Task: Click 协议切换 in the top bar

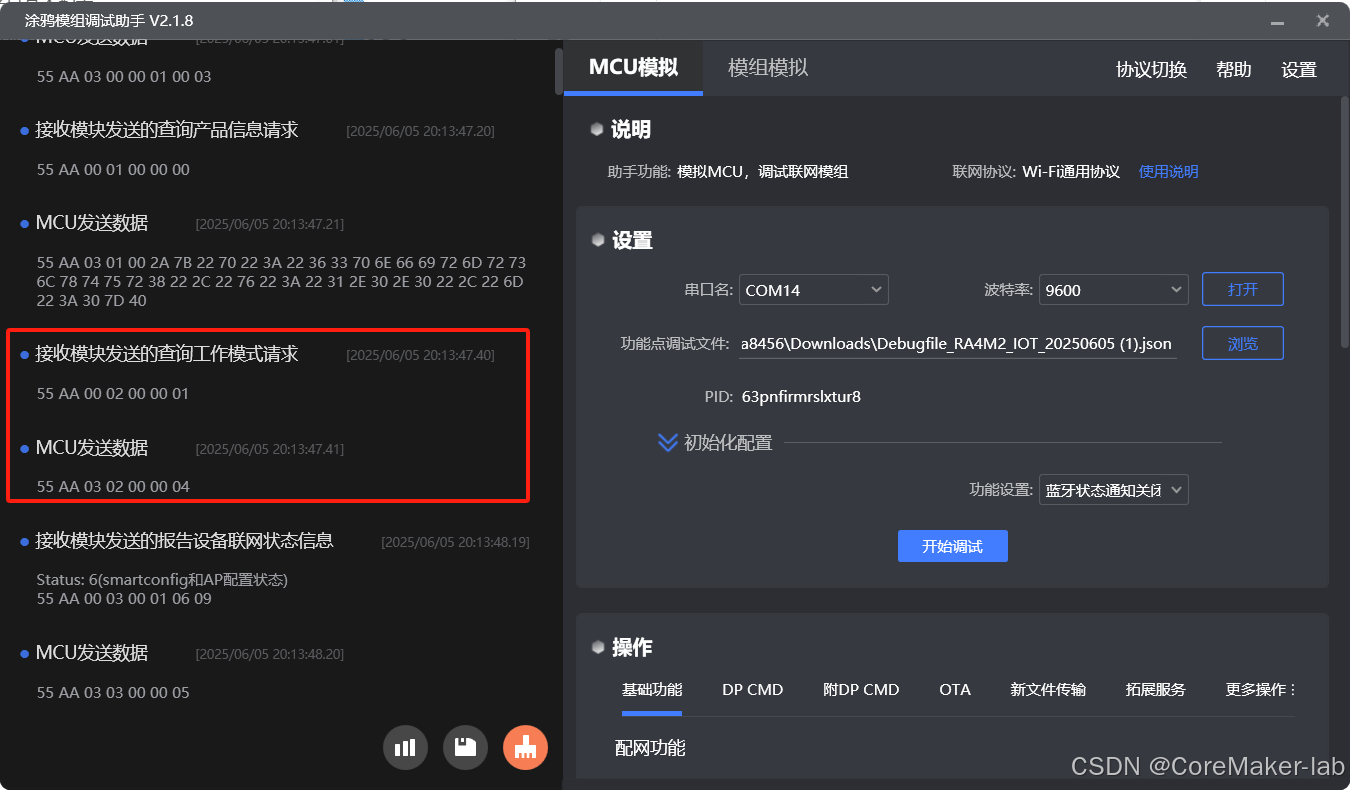Action: click(x=1151, y=69)
